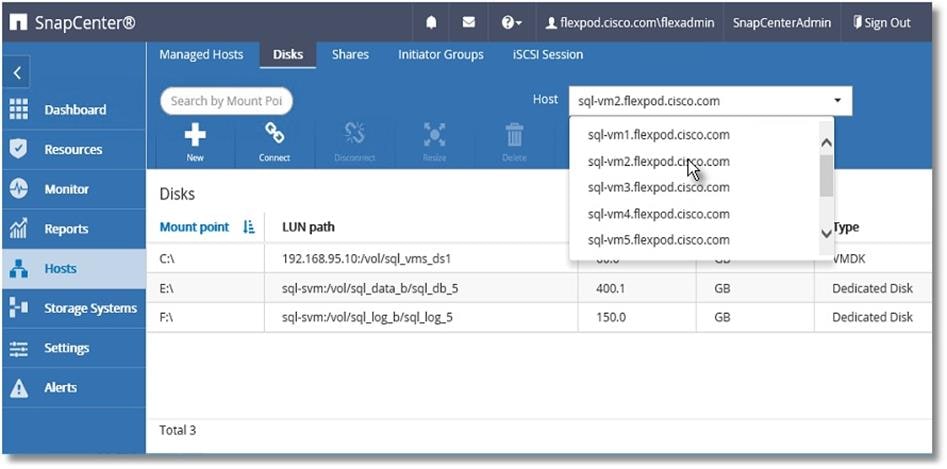The width and height of the screenshot is (947, 469).
Task: Click the 400.1 size value
Action: (610, 289)
